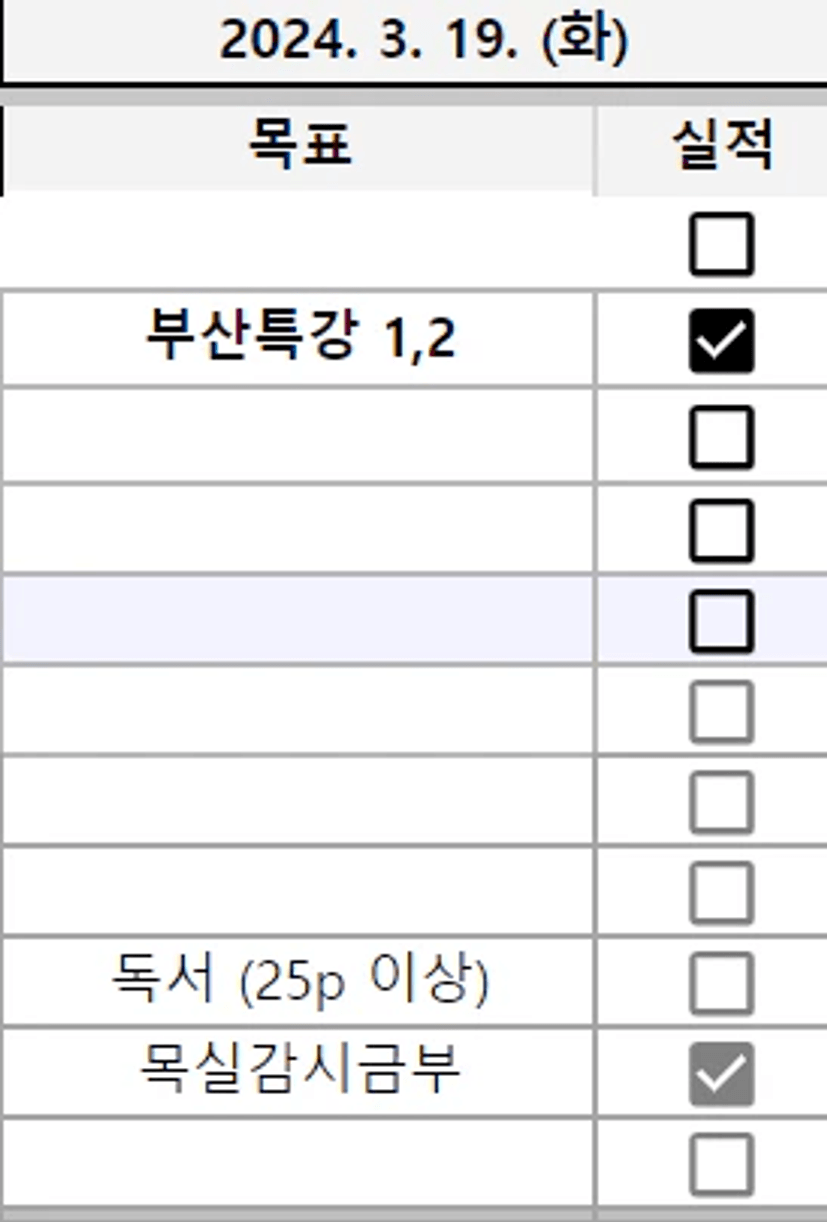
Task: Click the empty goal cell below 목실감시금부
Action: point(298,1162)
